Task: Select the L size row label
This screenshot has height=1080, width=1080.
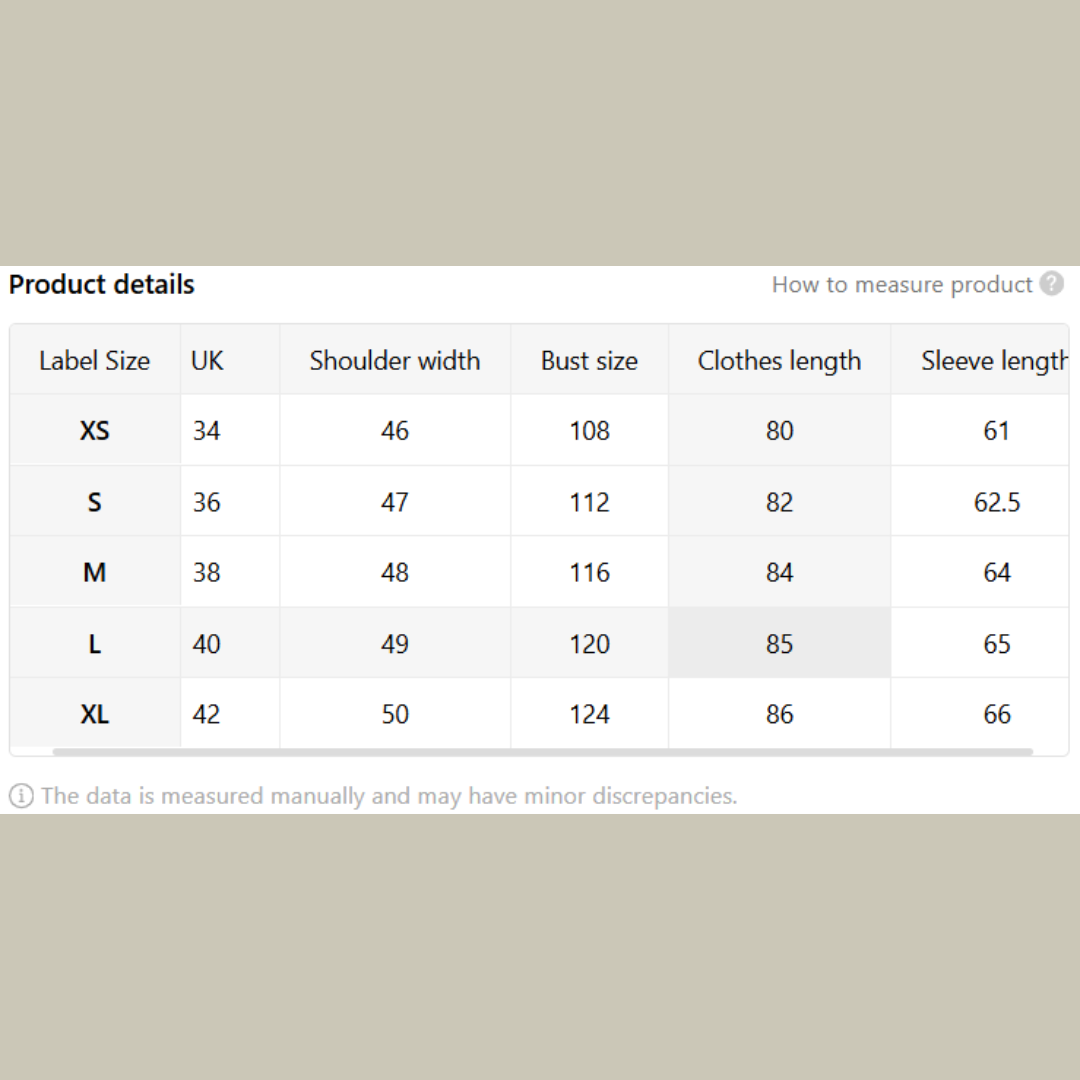Action: (x=94, y=644)
